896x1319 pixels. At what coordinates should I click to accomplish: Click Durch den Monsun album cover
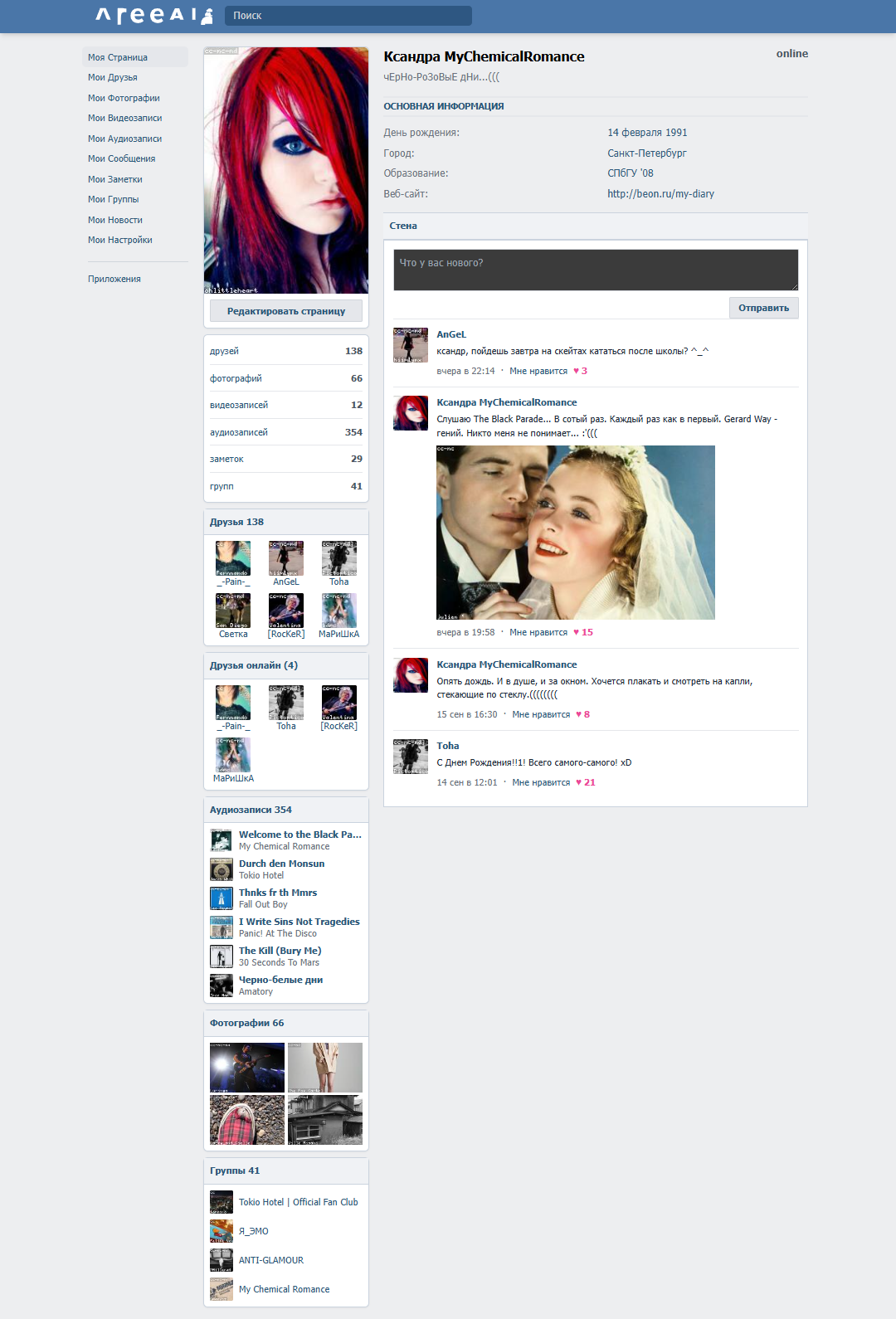pos(222,869)
